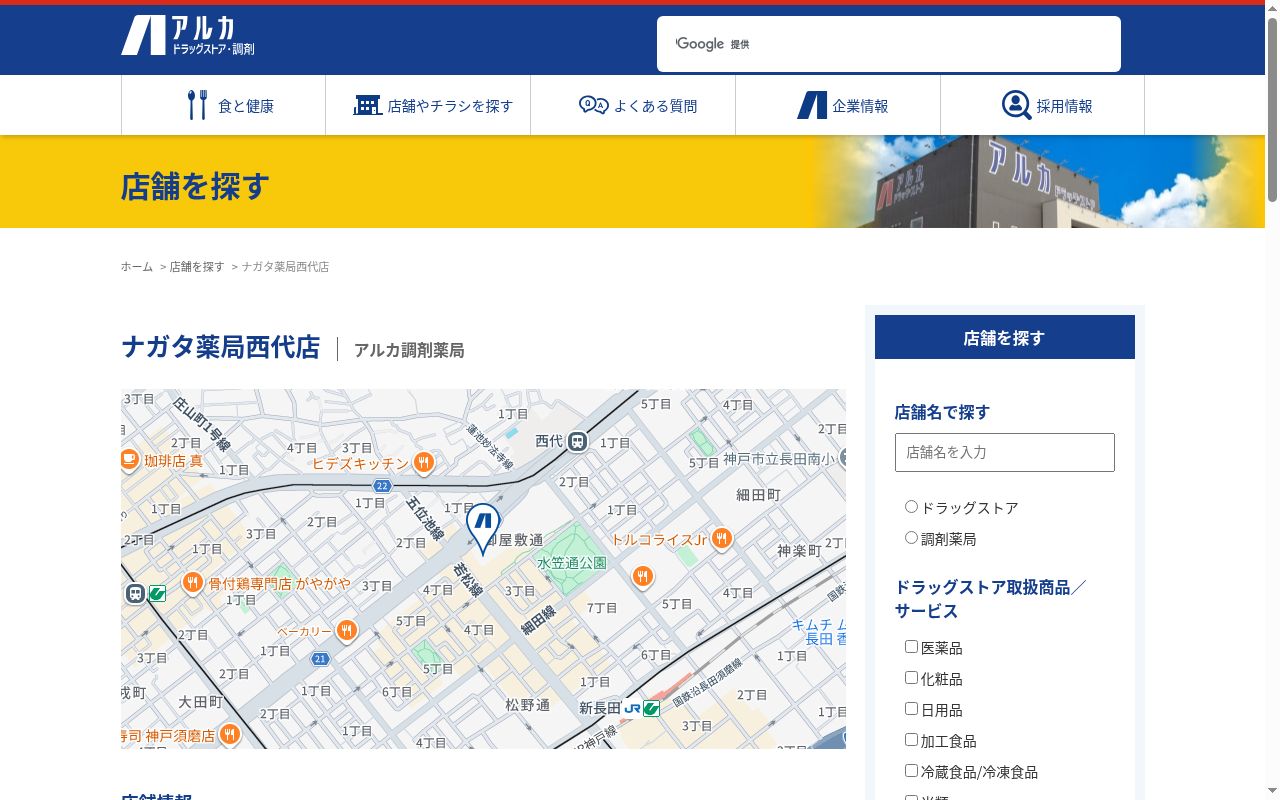This screenshot has height=800, width=1280.
Task: Select the ドラッグストア radio button
Action: (x=911, y=507)
